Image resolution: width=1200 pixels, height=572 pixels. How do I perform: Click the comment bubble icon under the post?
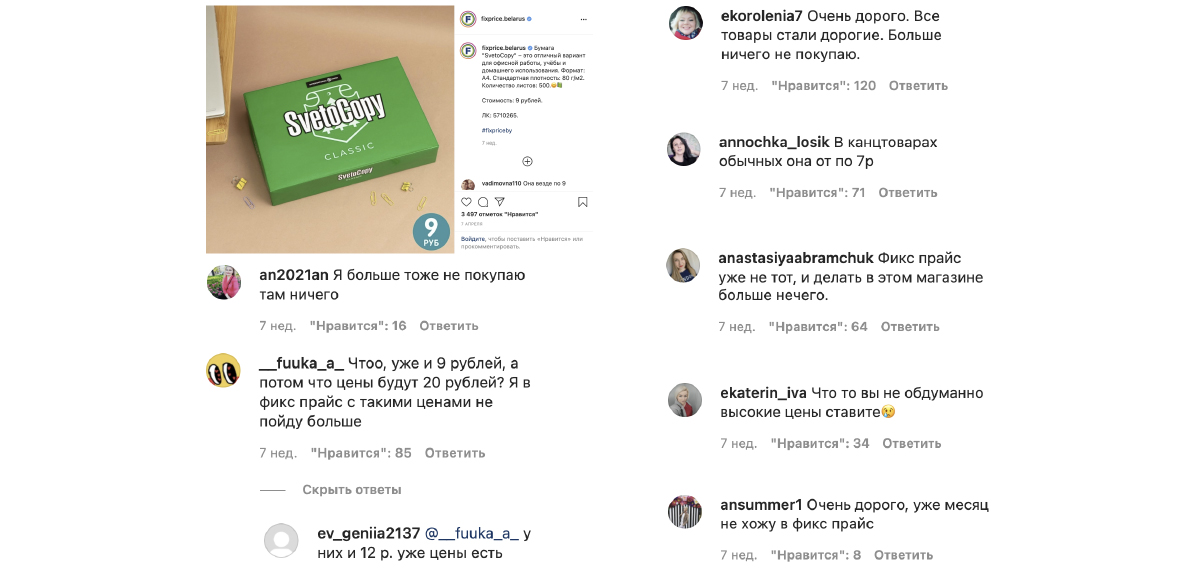click(483, 201)
